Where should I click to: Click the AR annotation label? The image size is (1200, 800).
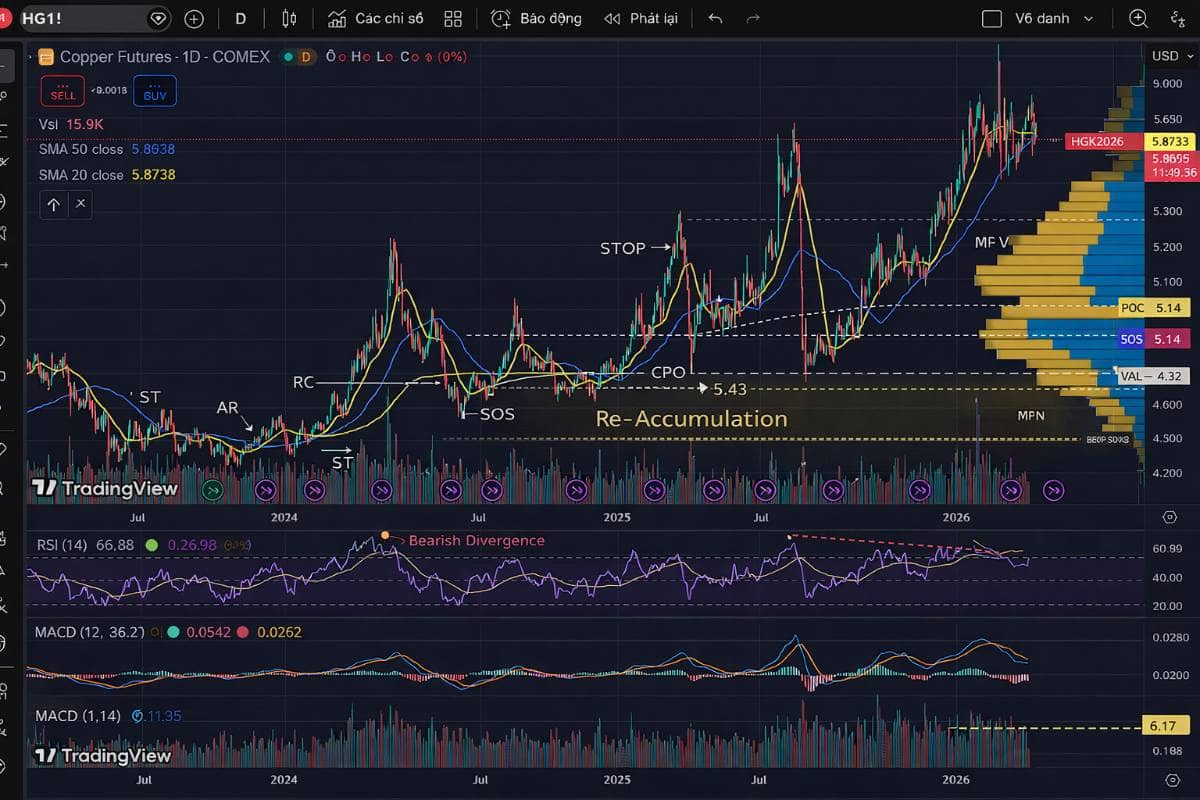[x=227, y=409]
